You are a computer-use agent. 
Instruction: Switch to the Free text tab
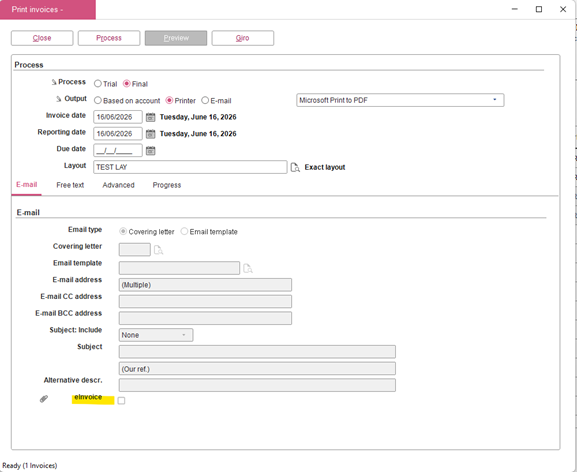pos(70,185)
